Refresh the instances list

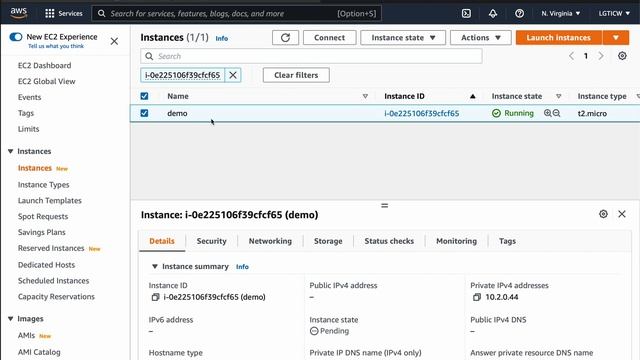[285, 38]
